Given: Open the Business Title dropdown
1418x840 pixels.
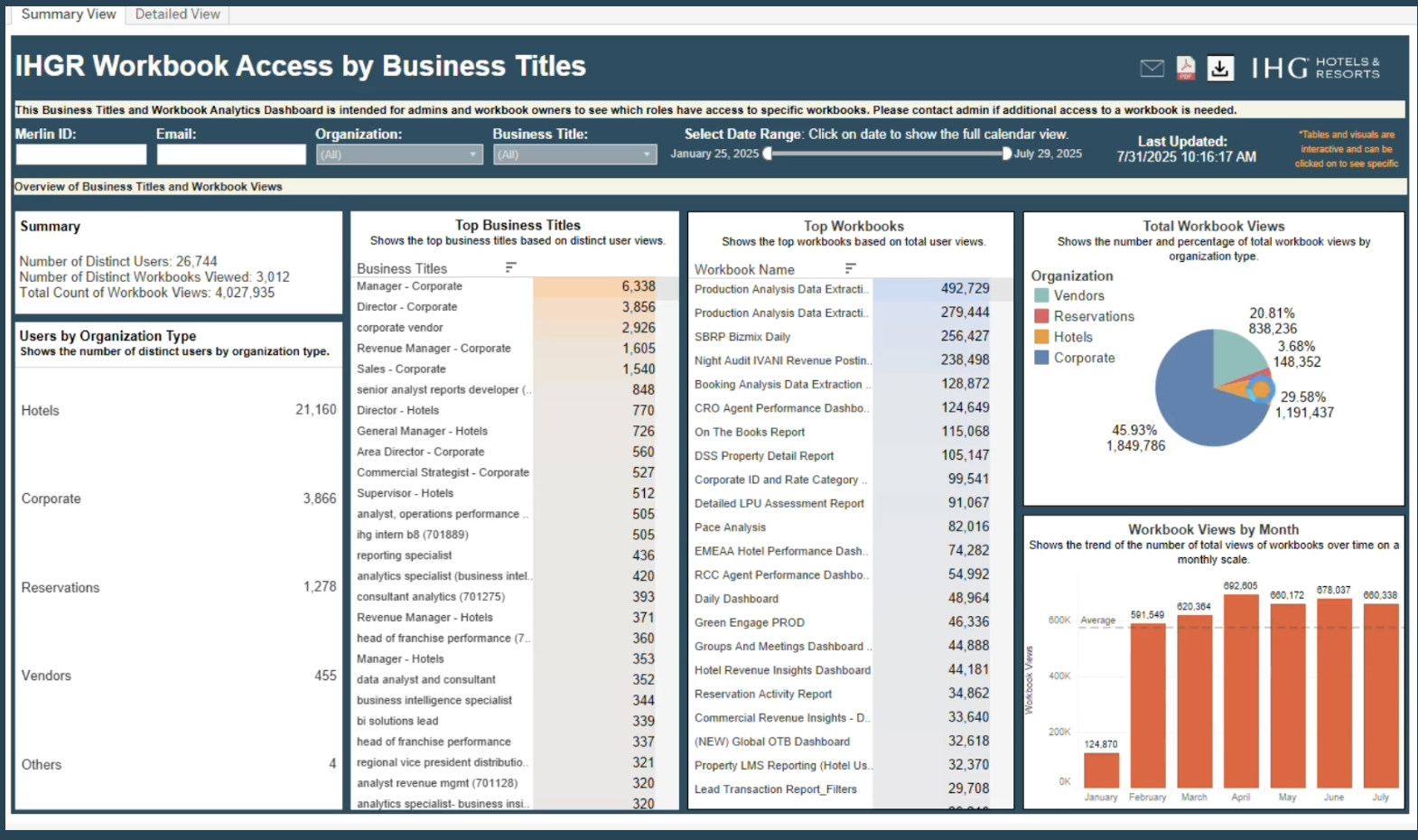Looking at the screenshot, I should pyautogui.click(x=574, y=154).
